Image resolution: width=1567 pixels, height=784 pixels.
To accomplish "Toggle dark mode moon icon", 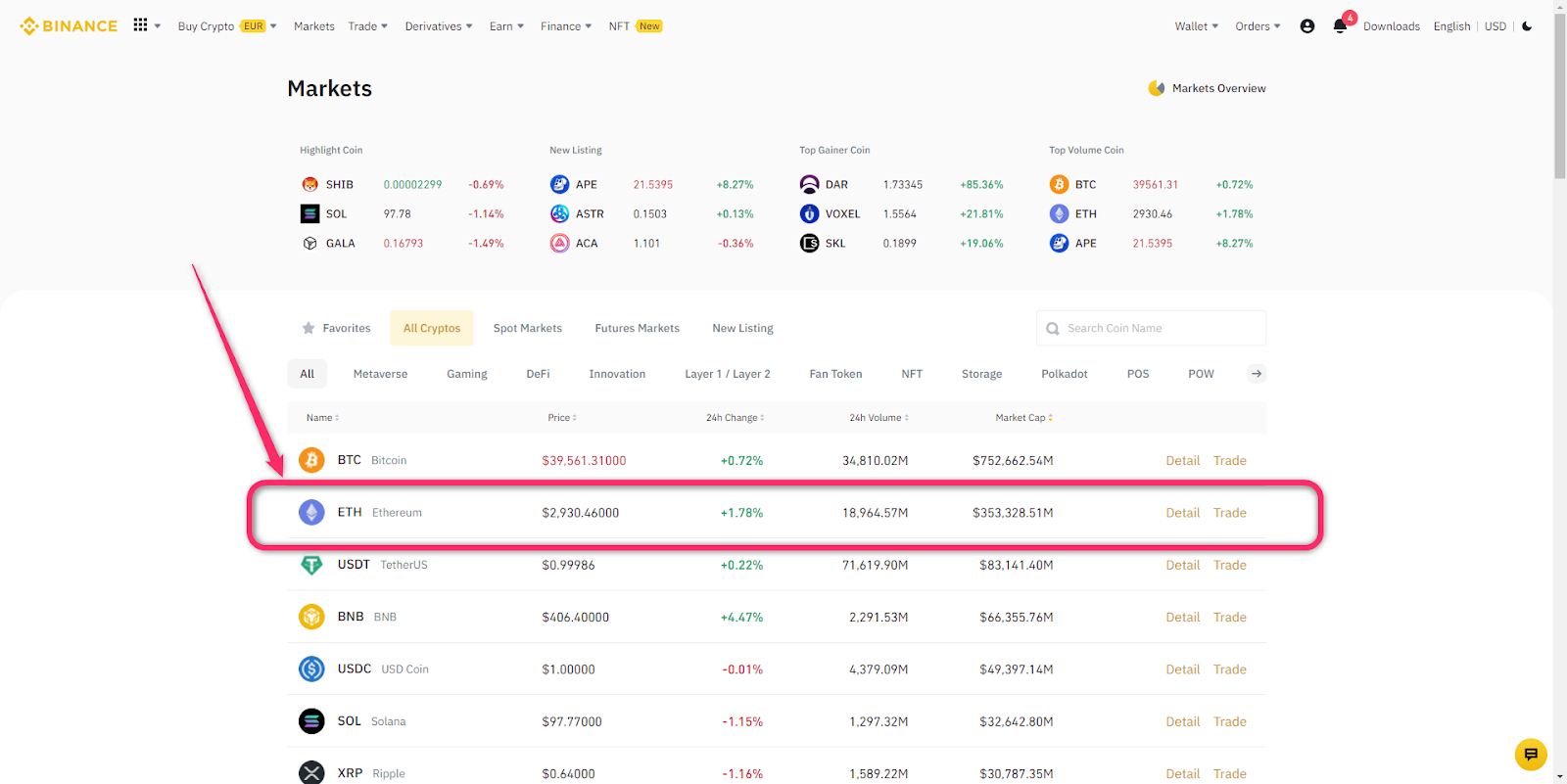I will [1527, 26].
